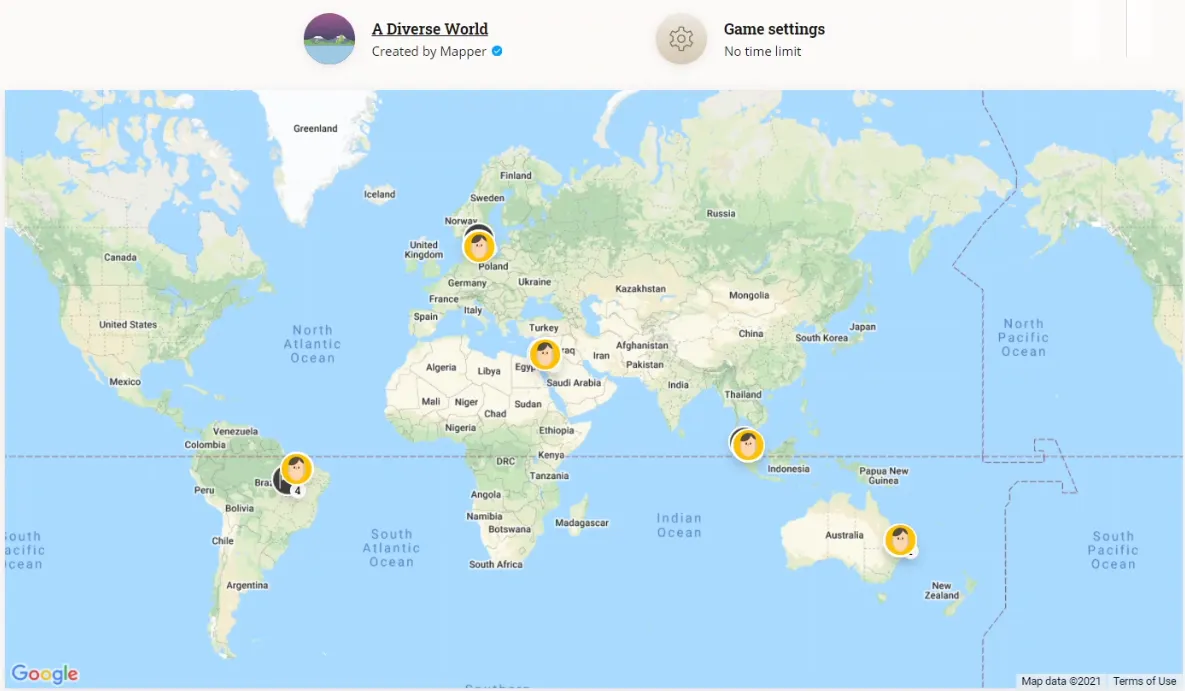Image resolution: width=1185 pixels, height=691 pixels.
Task: Click the Greenland label on the map
Action: click(x=315, y=129)
